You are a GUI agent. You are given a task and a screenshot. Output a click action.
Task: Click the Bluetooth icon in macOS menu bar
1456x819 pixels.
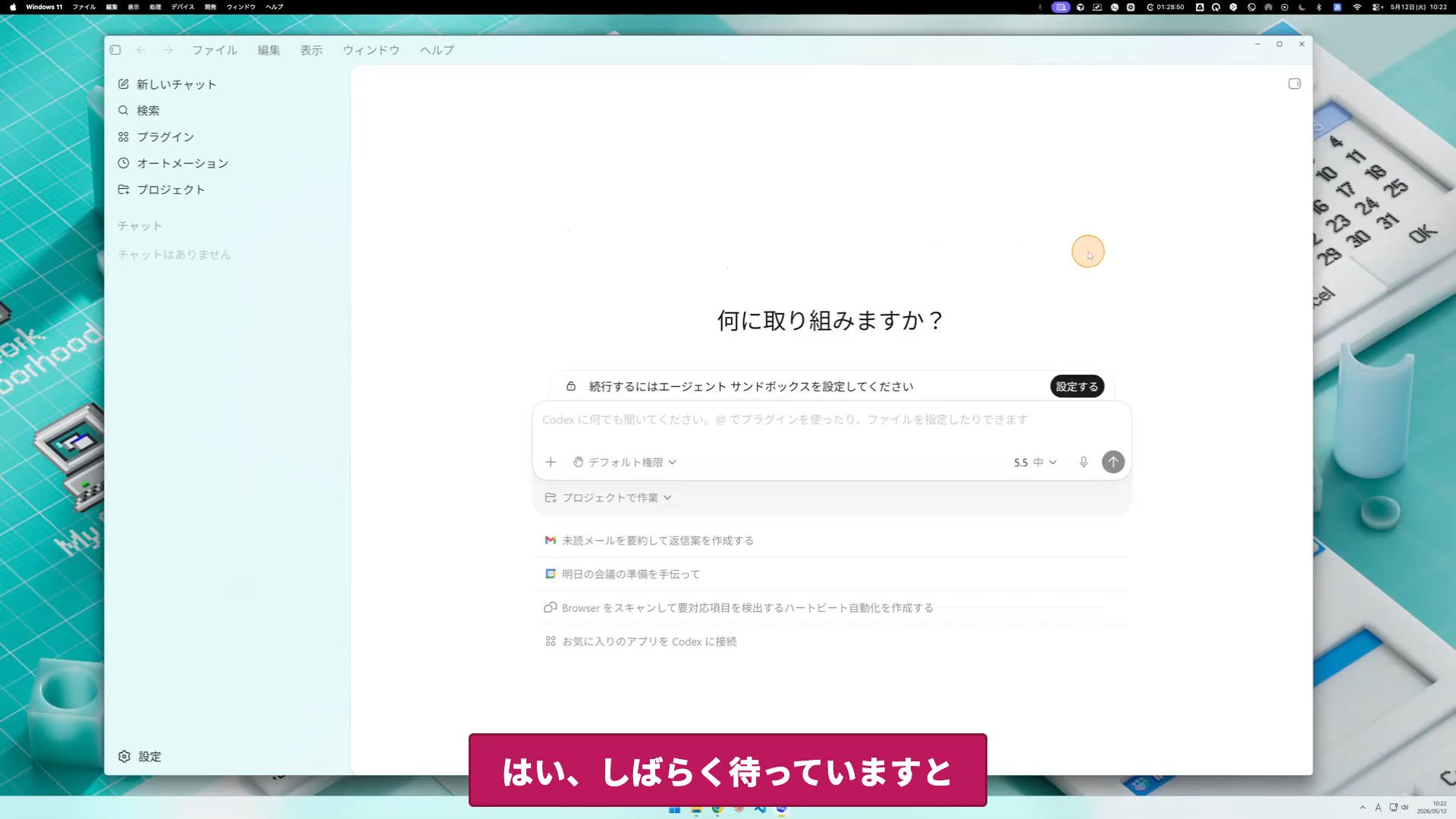coord(1319,7)
